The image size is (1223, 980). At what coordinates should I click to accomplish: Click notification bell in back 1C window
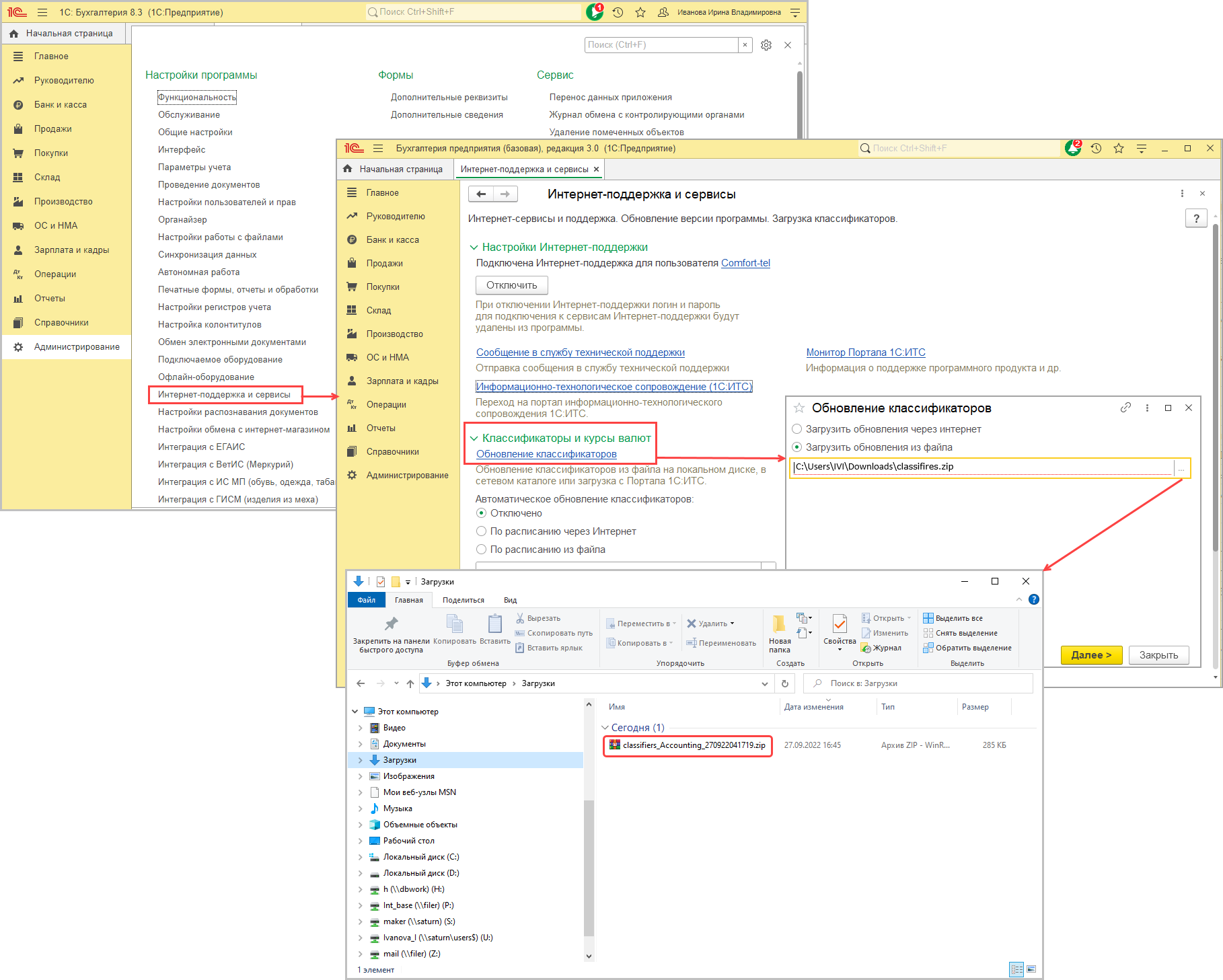pos(595,12)
